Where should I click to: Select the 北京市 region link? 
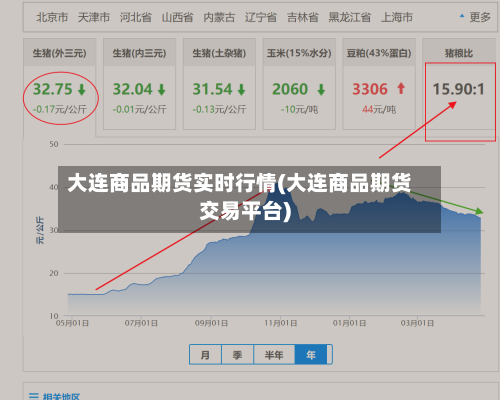[52, 17]
